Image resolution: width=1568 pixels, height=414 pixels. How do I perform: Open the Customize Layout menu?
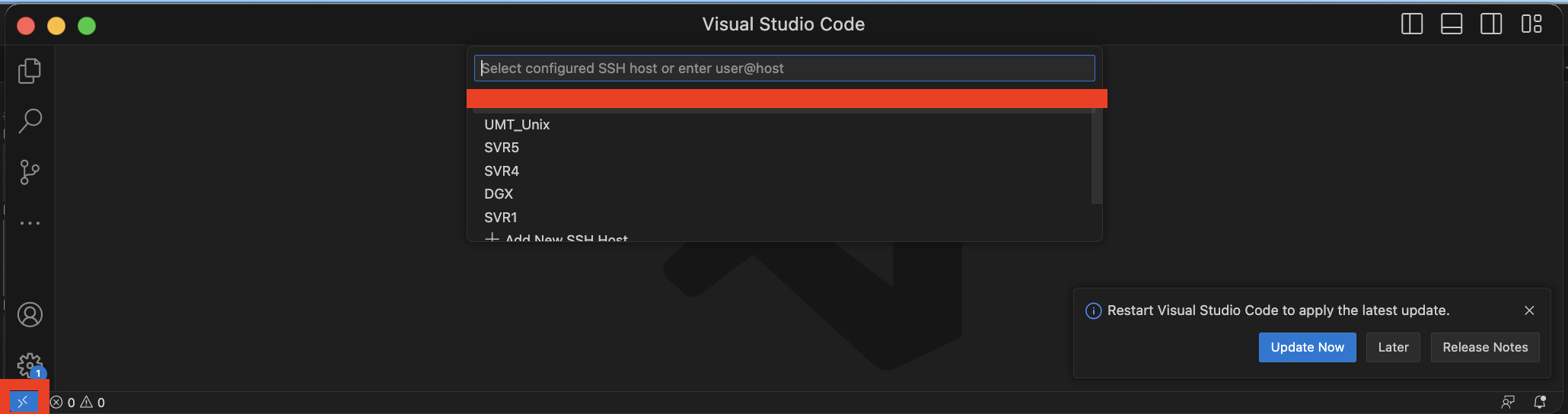(1531, 24)
